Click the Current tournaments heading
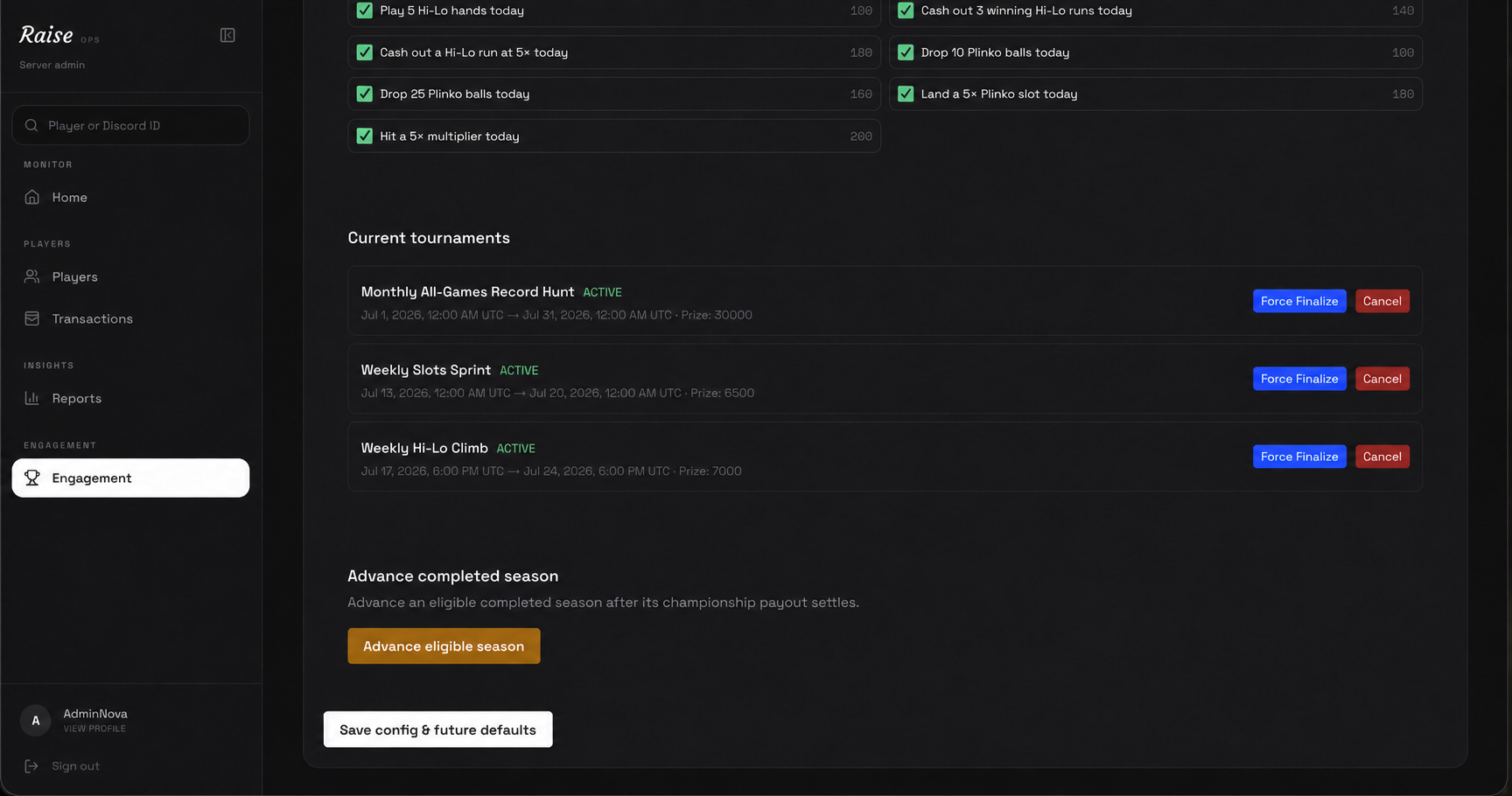 (429, 238)
